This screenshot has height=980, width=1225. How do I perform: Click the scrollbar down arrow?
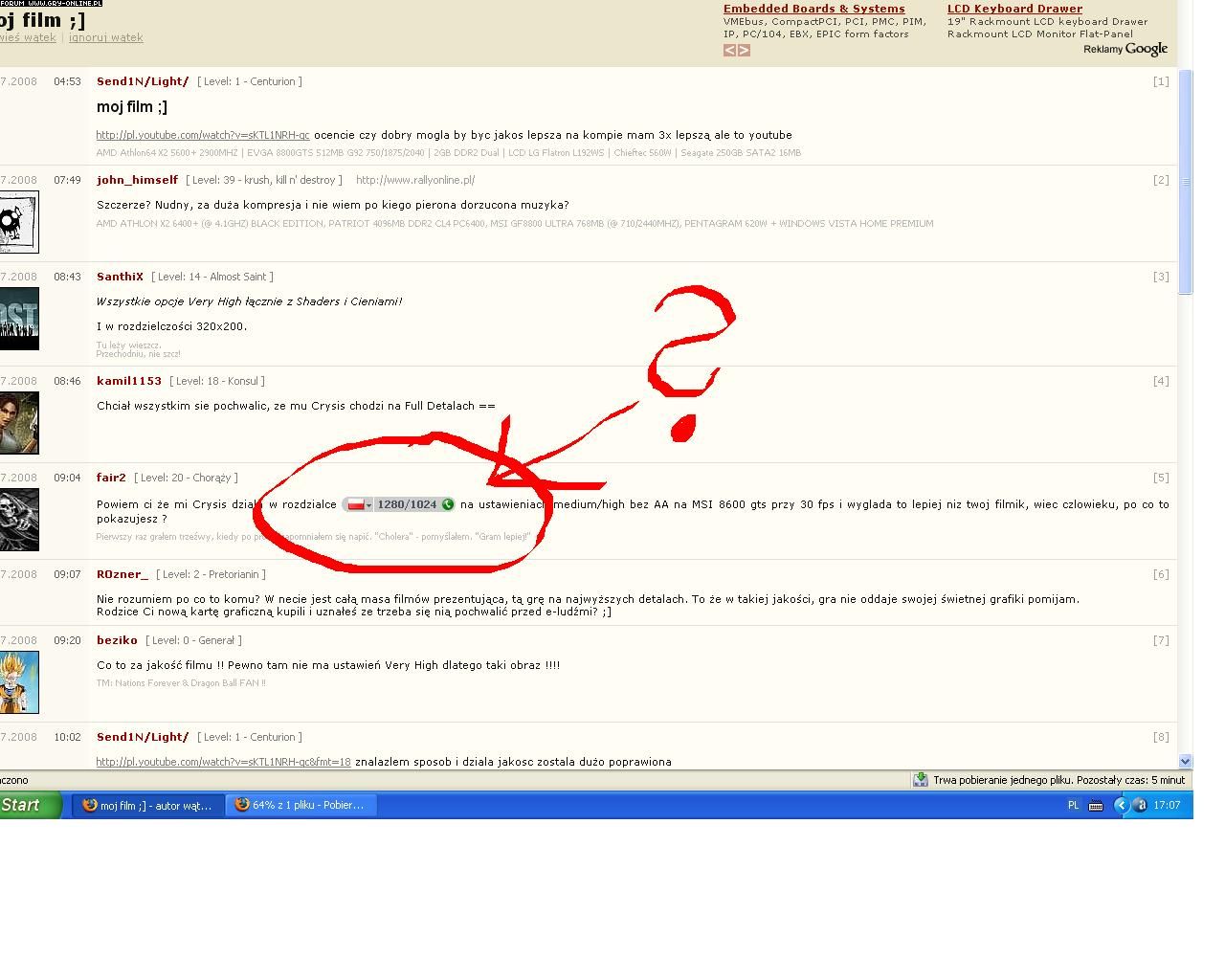(x=1186, y=762)
